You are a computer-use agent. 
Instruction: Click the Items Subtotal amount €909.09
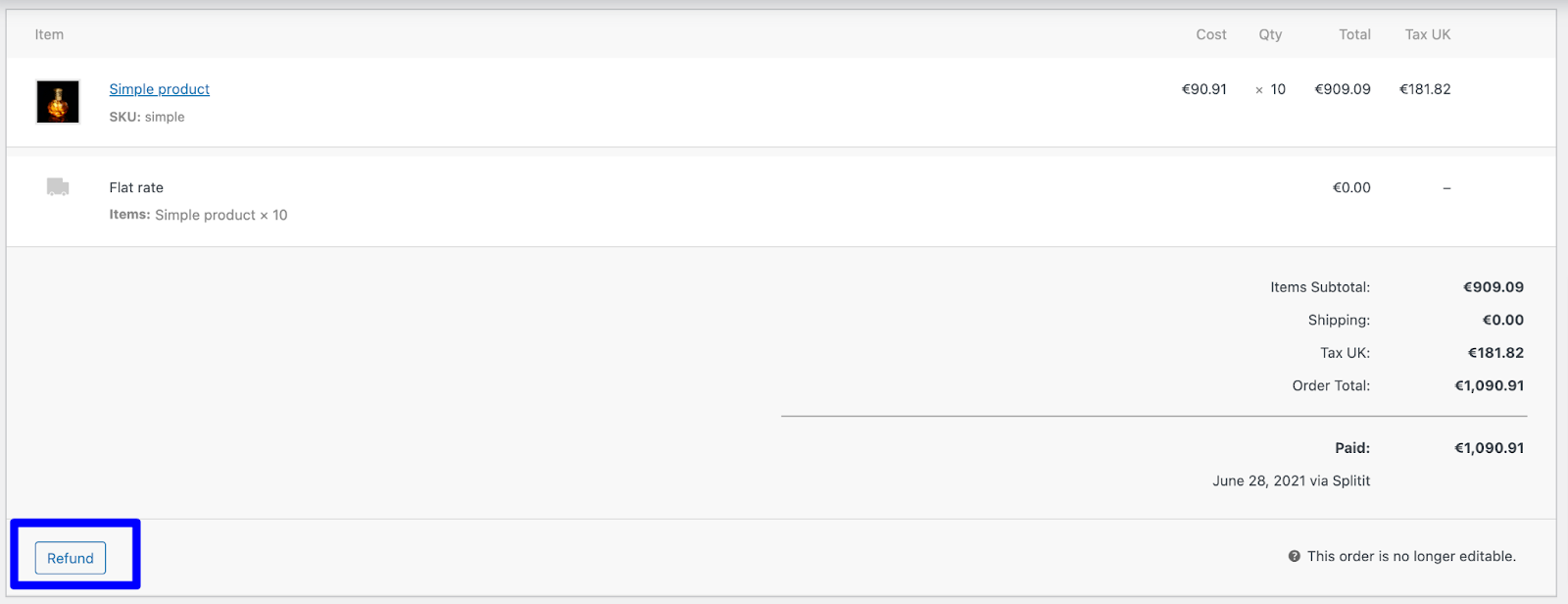[1494, 287]
